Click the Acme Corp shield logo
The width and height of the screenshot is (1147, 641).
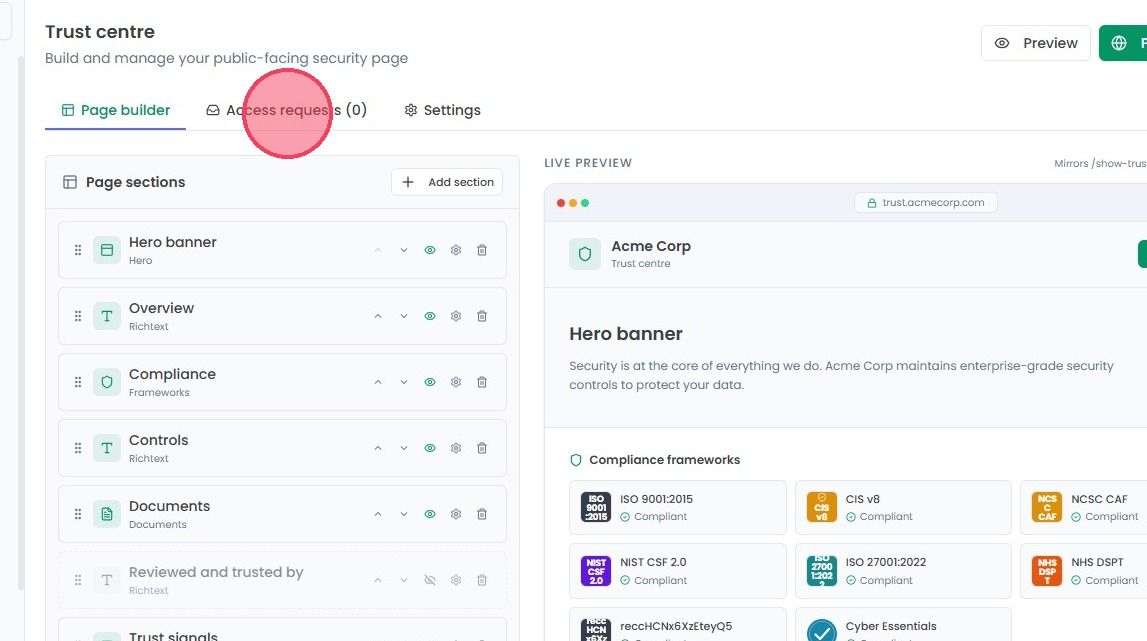point(584,254)
